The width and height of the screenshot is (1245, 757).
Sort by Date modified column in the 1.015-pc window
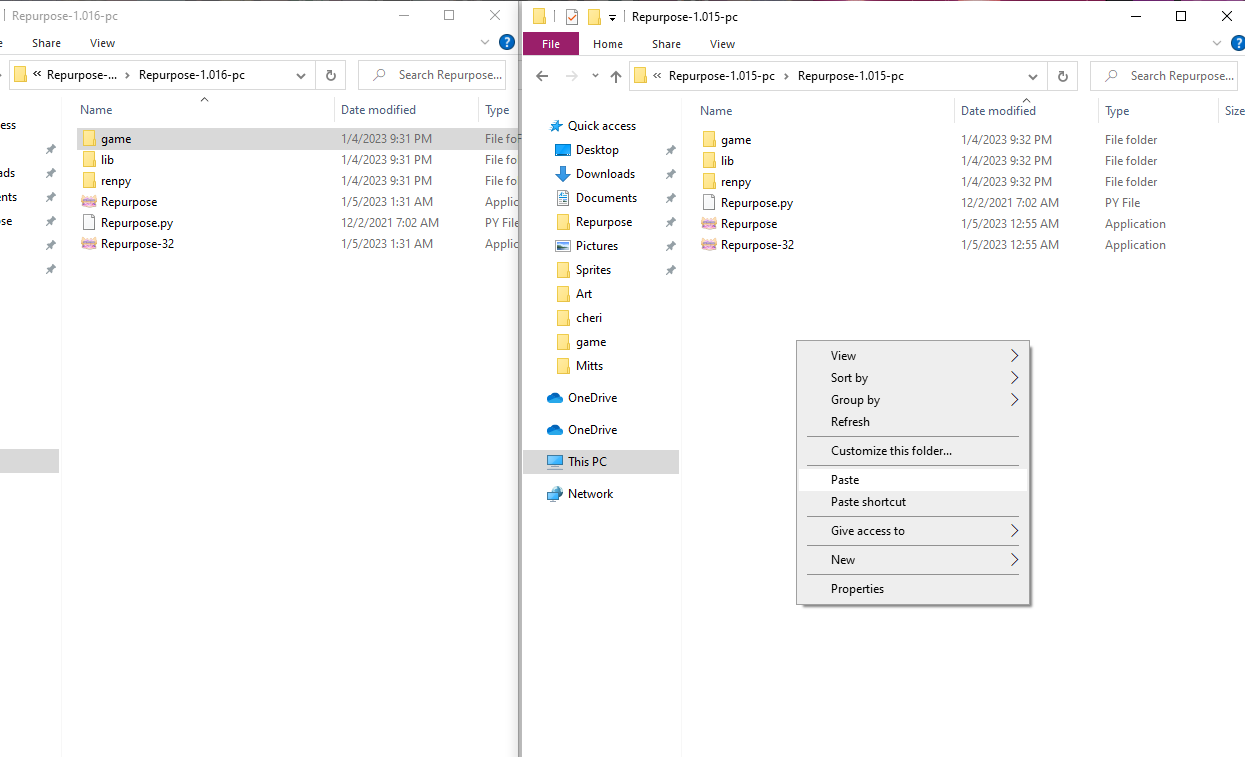click(x=998, y=111)
